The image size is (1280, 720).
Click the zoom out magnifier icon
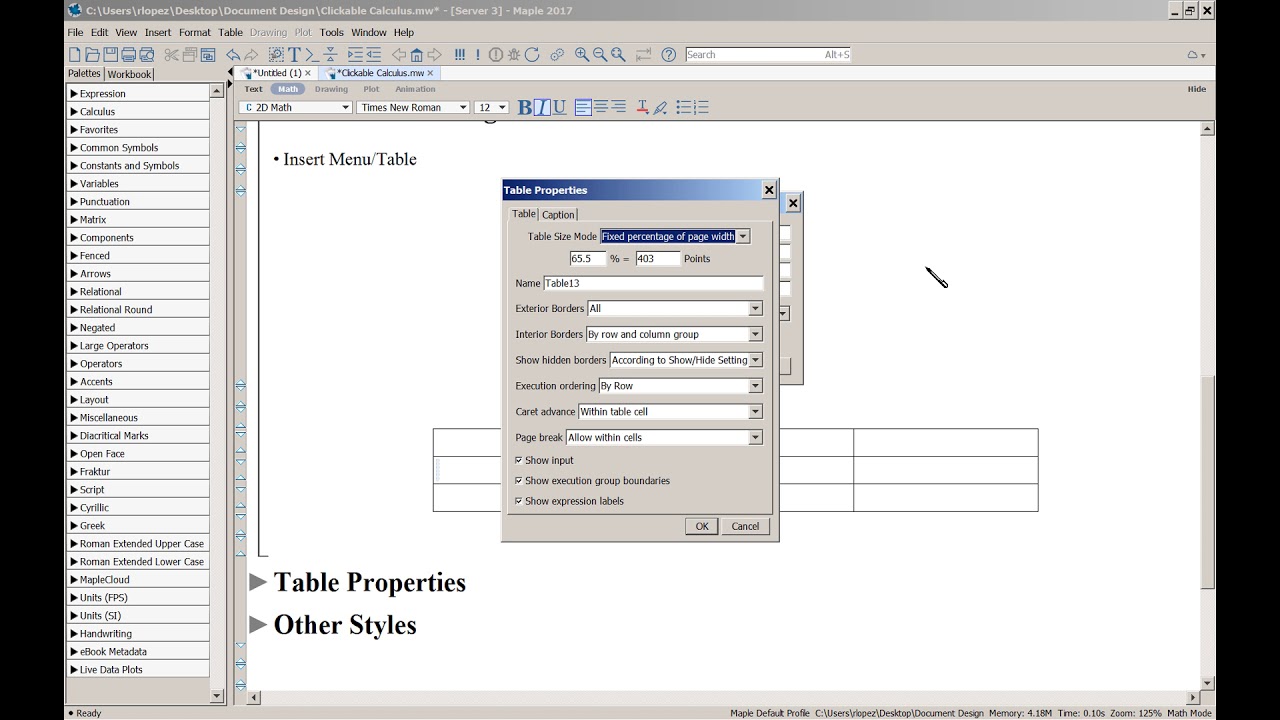tap(600, 55)
